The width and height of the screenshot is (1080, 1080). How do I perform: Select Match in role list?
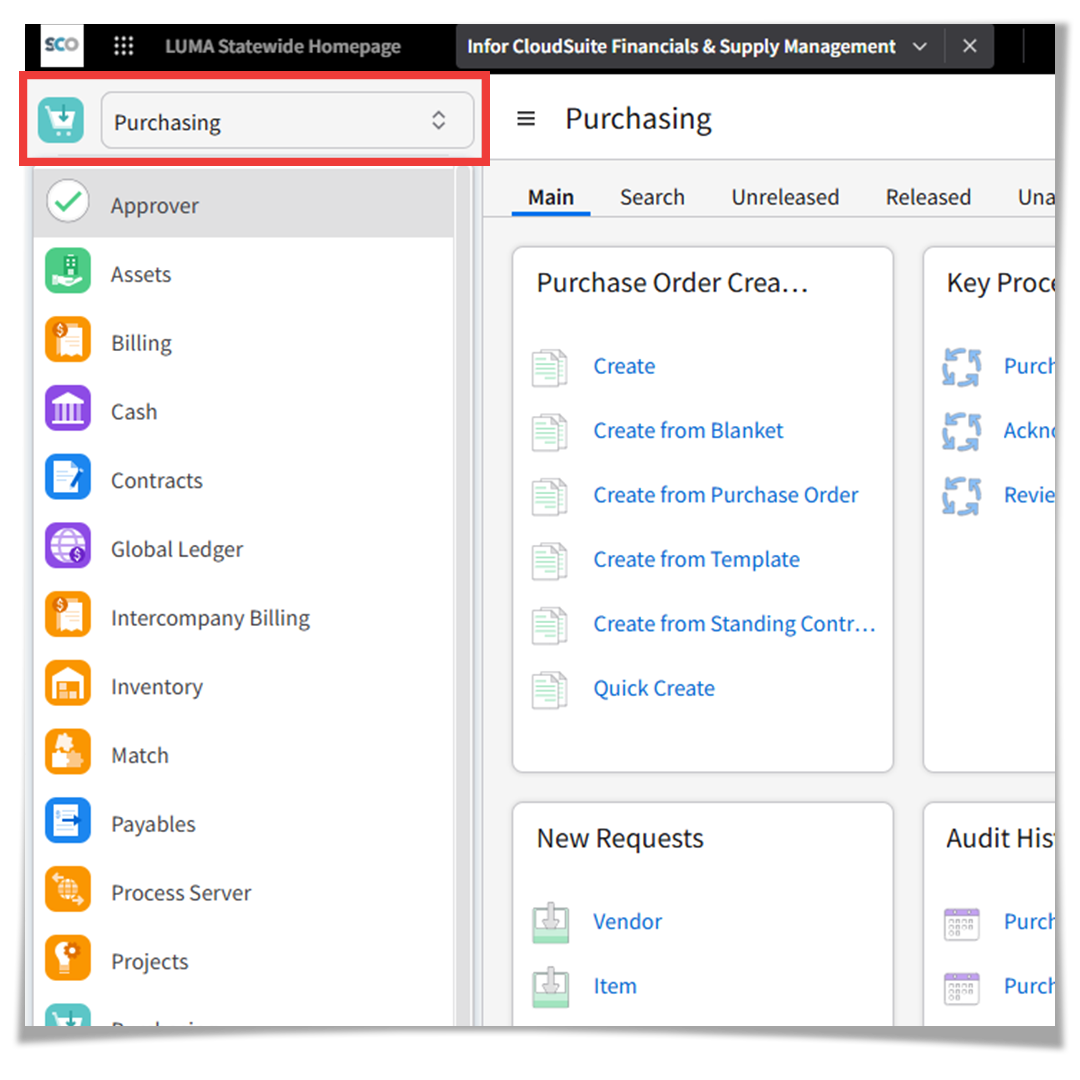pos(243,755)
